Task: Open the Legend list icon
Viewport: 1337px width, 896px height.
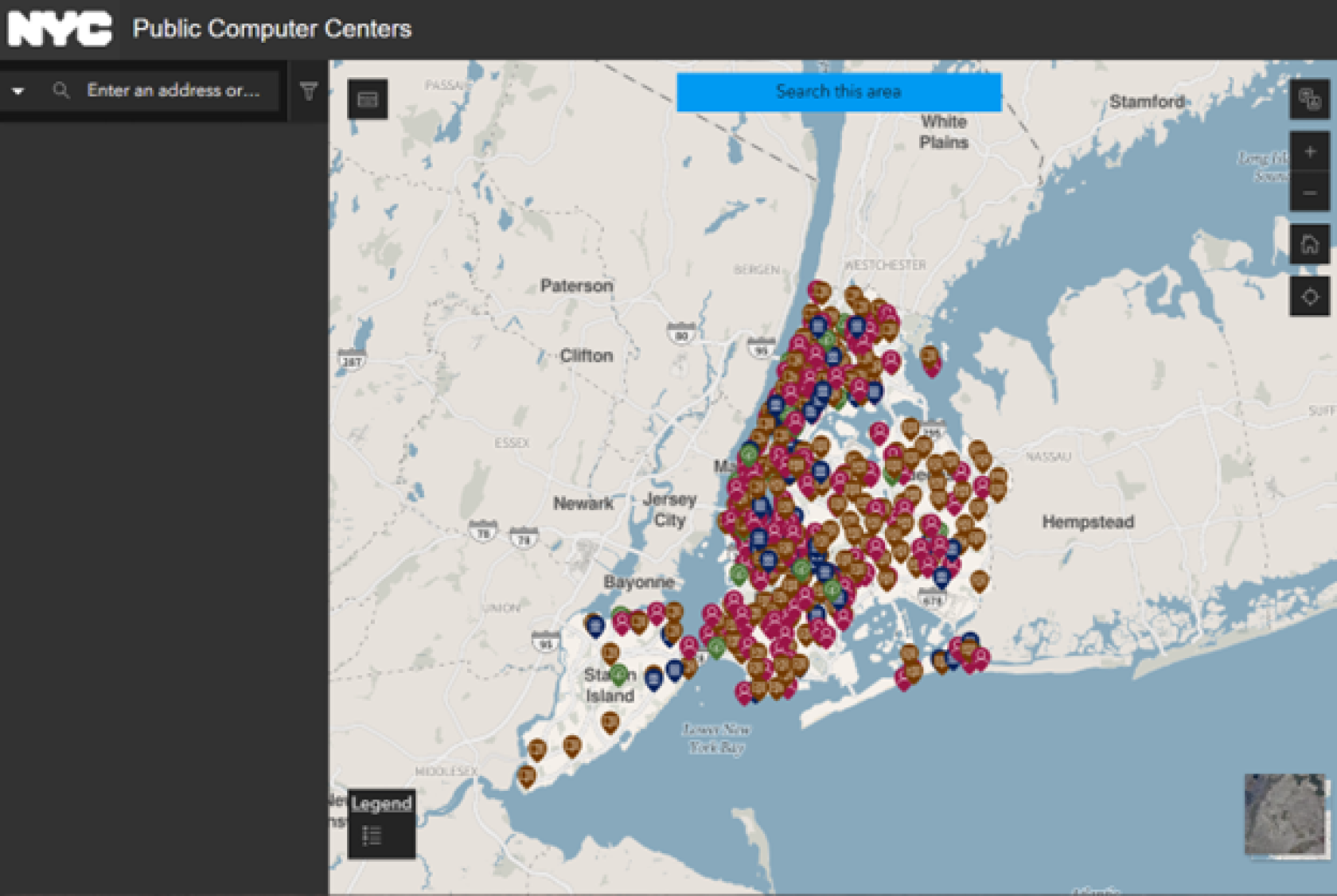Action: (x=372, y=836)
